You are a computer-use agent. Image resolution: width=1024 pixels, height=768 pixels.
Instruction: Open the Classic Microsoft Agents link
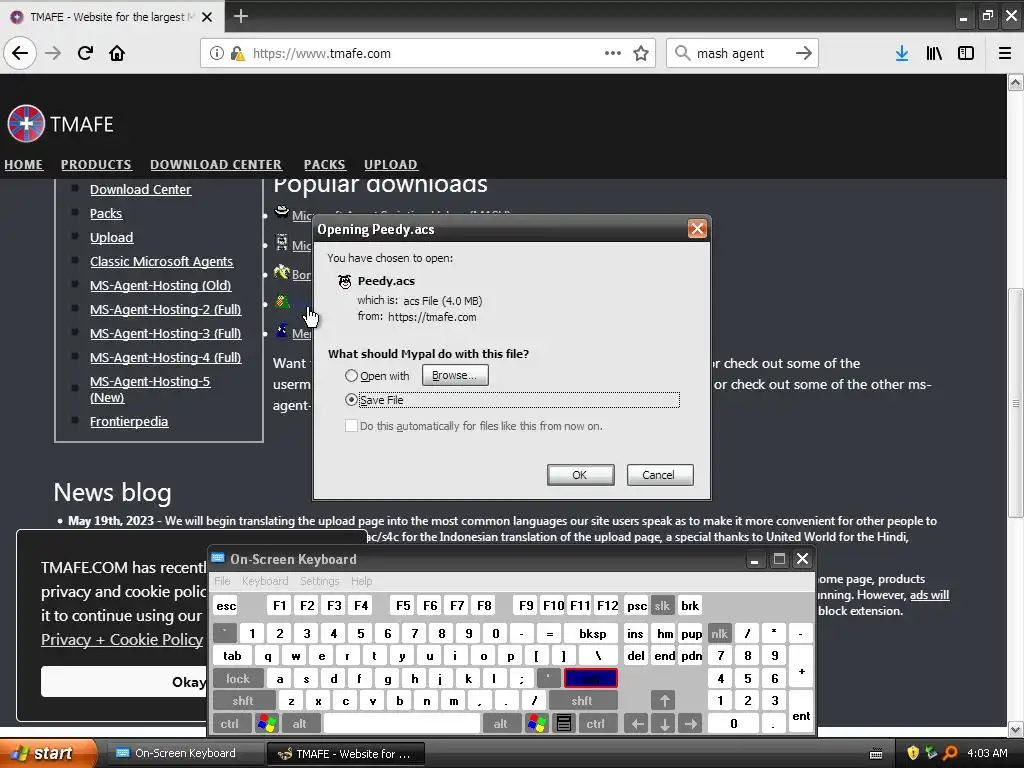point(161,261)
